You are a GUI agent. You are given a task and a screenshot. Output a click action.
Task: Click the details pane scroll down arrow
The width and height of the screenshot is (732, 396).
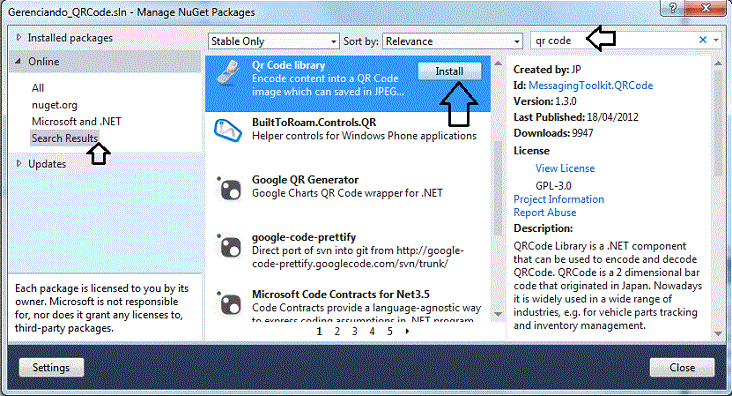click(718, 333)
